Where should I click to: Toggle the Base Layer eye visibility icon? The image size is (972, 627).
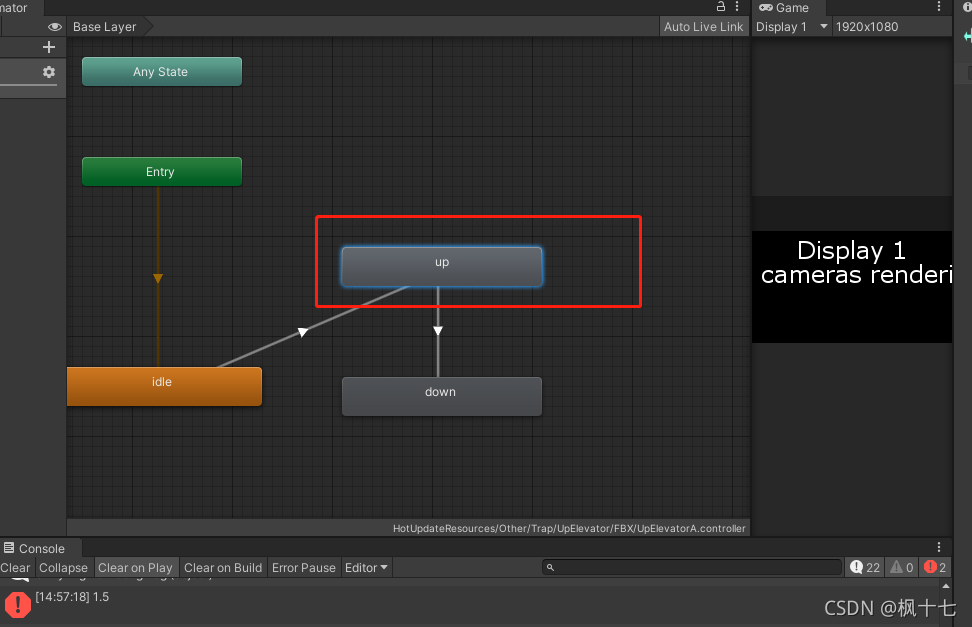55,27
